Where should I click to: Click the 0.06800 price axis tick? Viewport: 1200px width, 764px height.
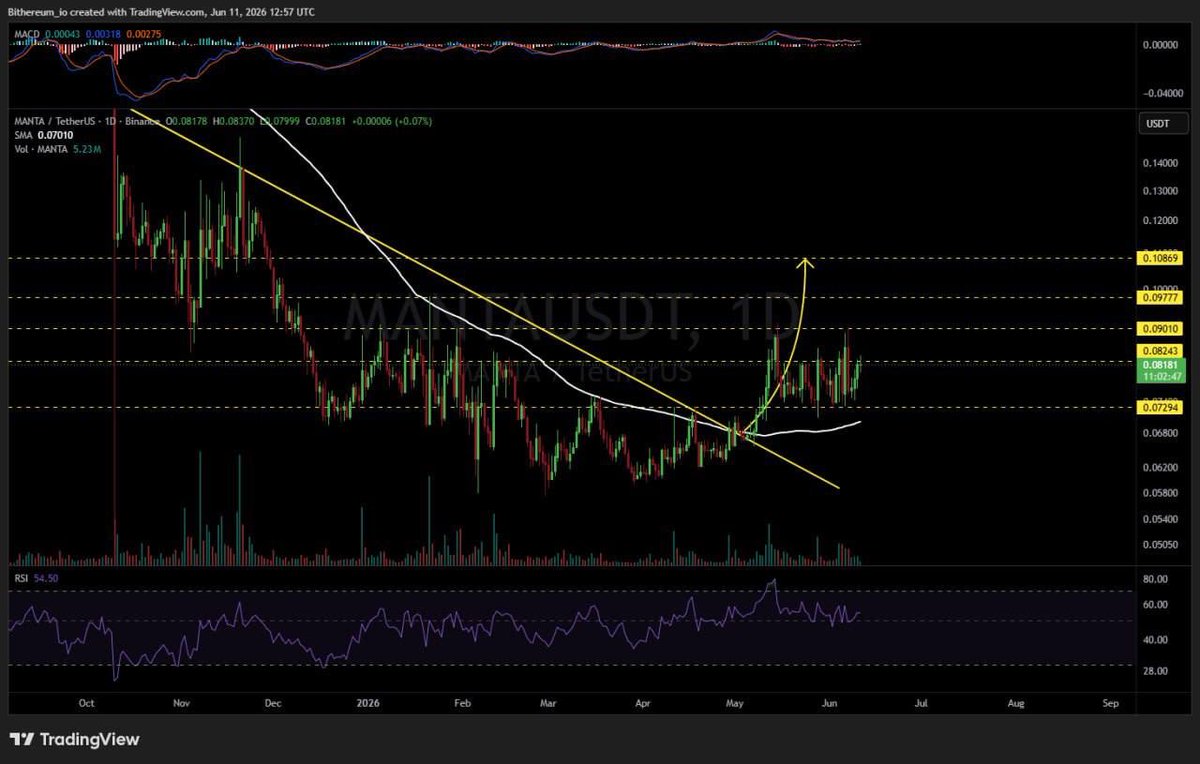[1158, 434]
